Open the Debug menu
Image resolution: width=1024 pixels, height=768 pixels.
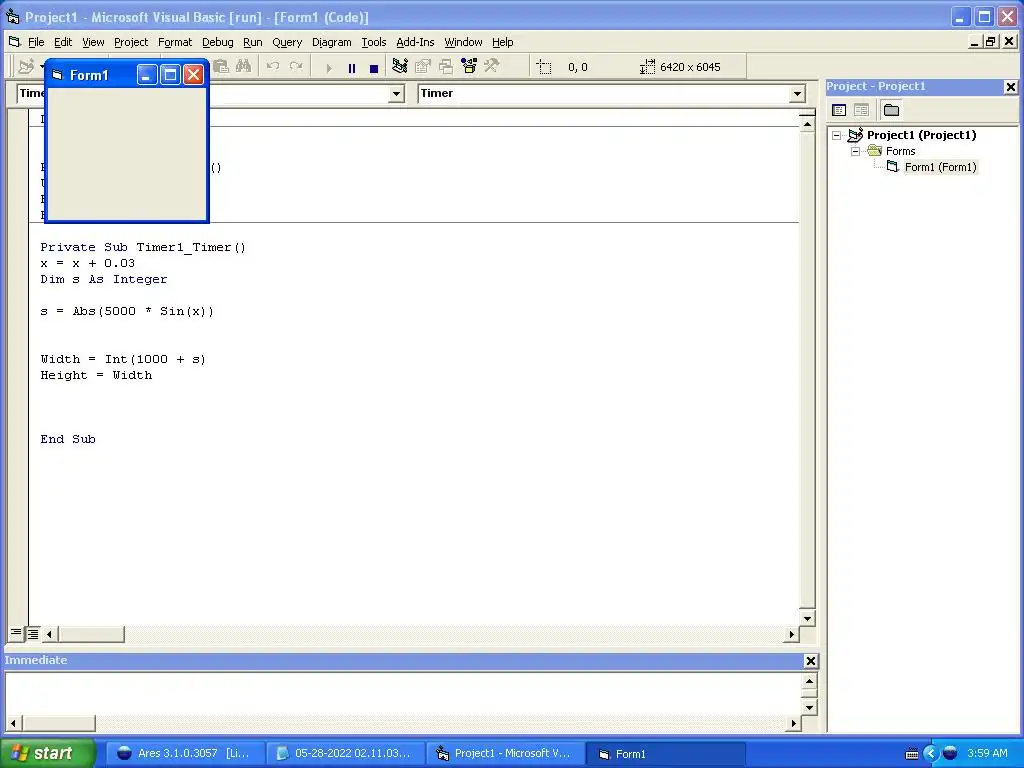click(x=217, y=42)
